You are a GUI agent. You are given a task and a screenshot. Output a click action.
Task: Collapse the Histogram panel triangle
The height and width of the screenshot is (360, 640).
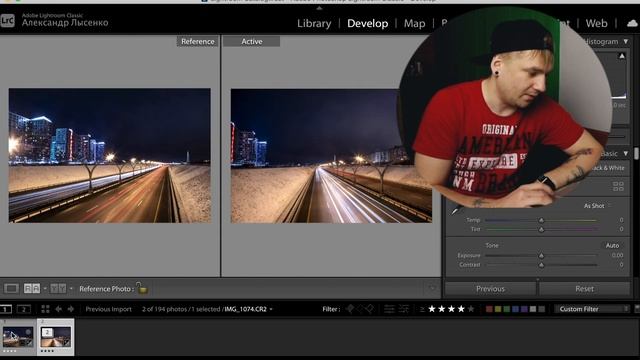tap(625, 42)
